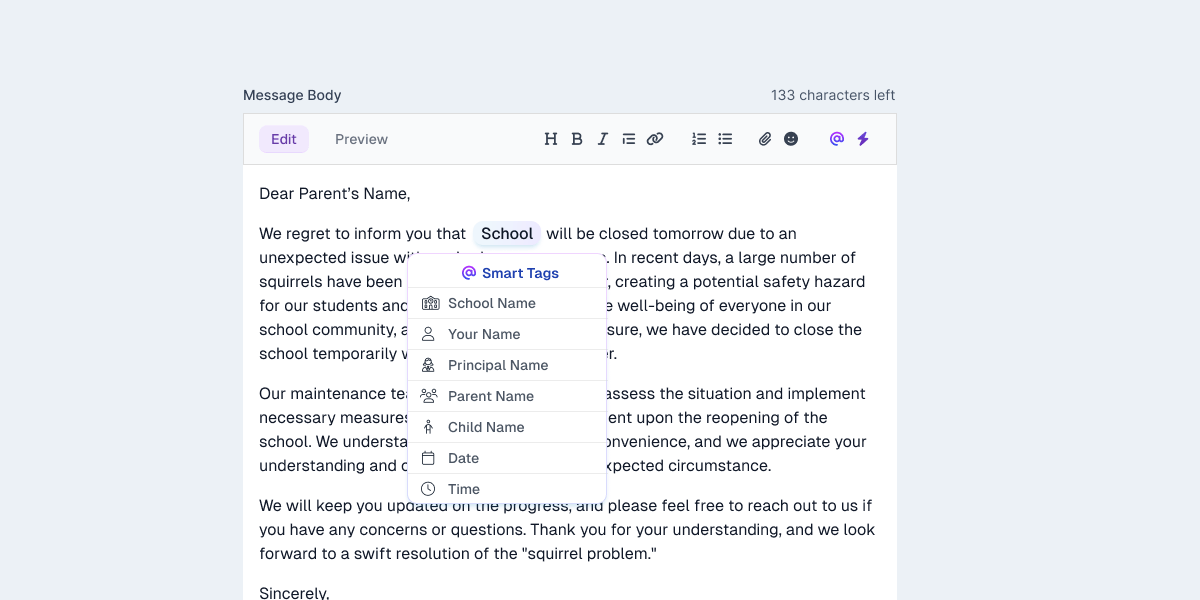1200x600 pixels.
Task: Apply heading formatting with the H icon
Action: pos(551,139)
